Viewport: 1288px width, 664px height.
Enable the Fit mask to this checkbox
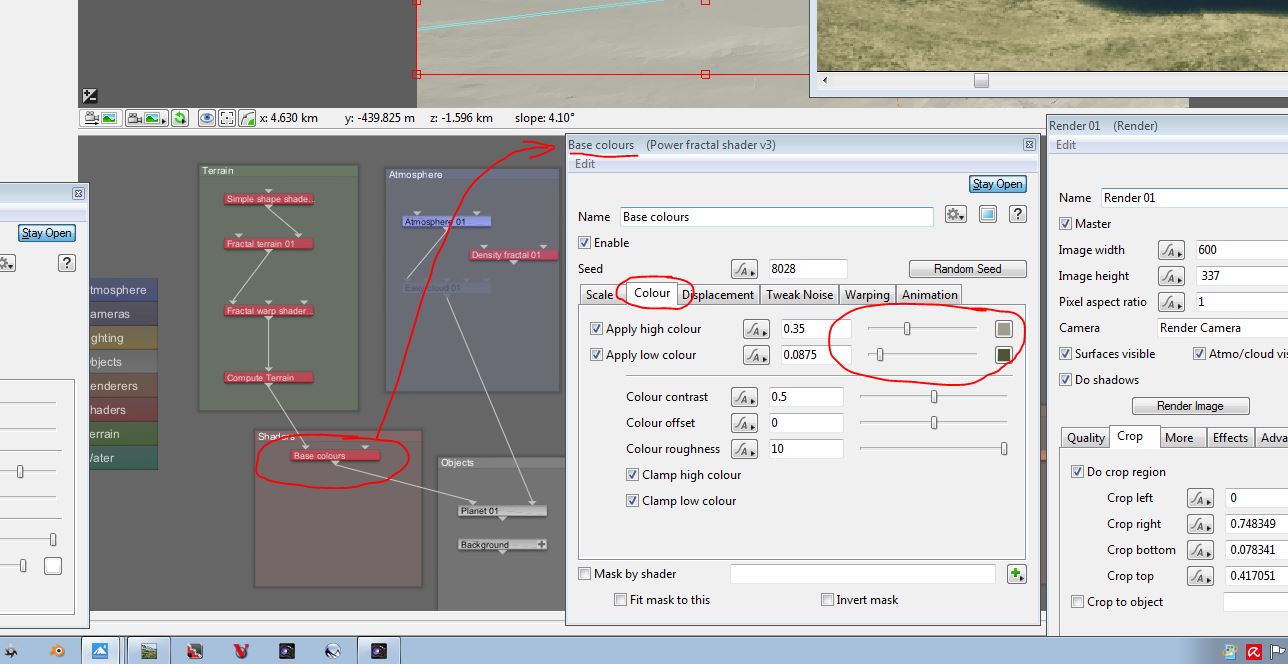(621, 600)
